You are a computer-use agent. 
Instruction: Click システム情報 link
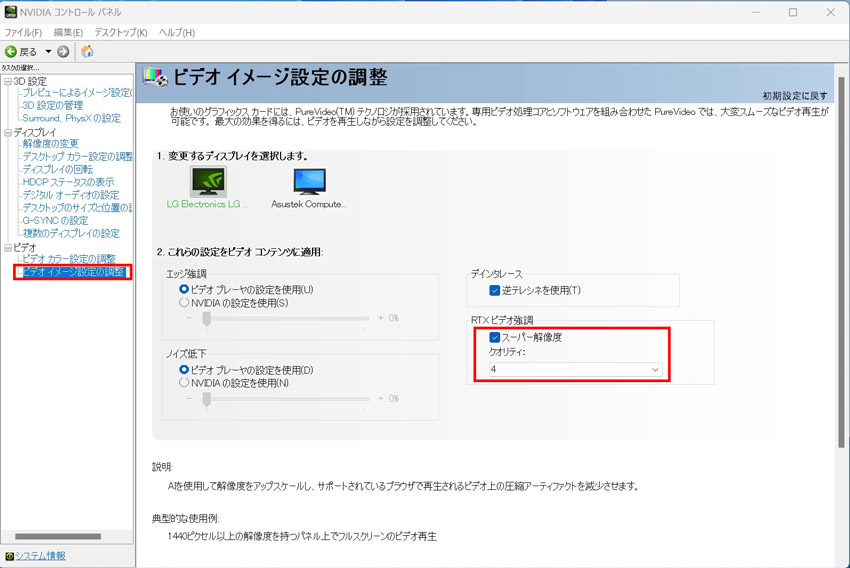40,556
